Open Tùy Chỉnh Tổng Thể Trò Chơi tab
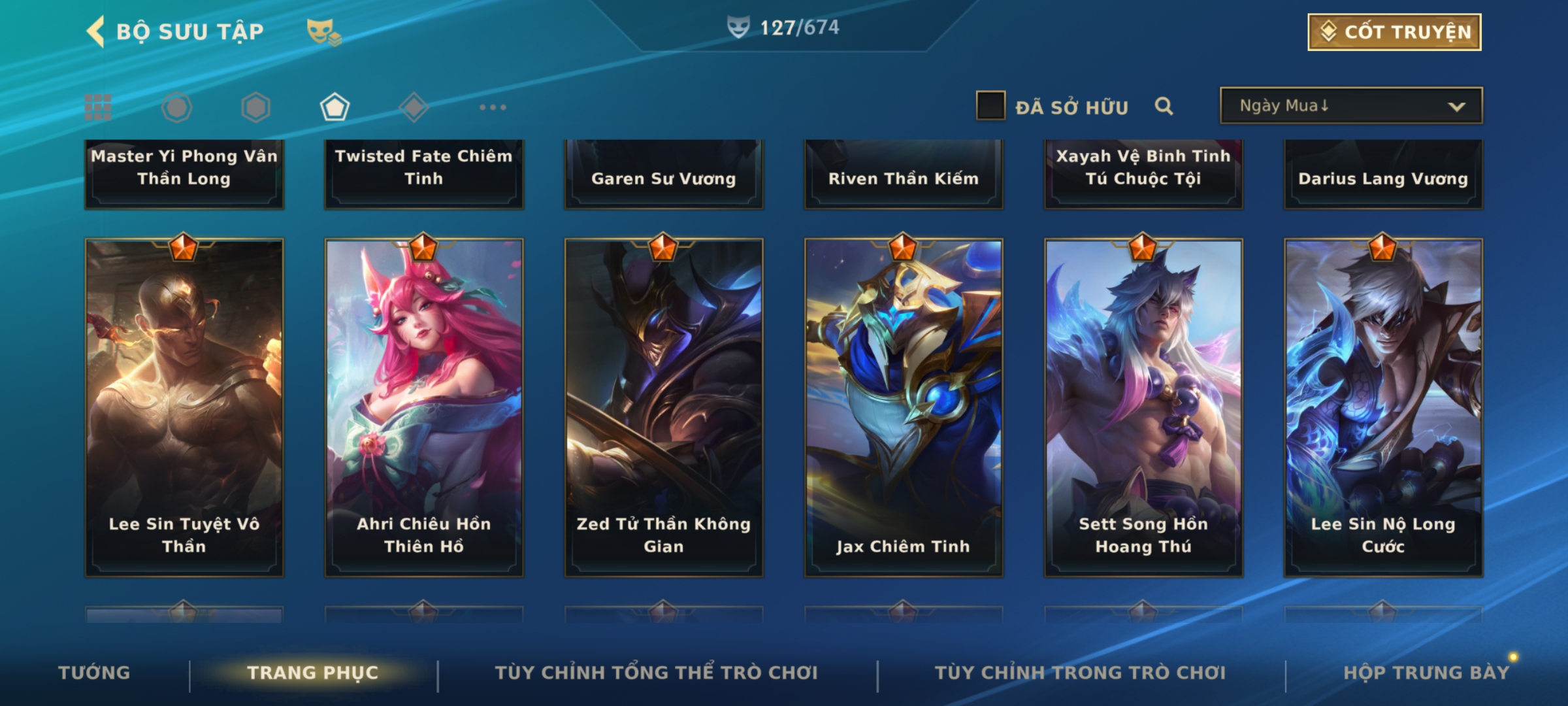Viewport: 1568px width, 706px height. click(x=656, y=673)
